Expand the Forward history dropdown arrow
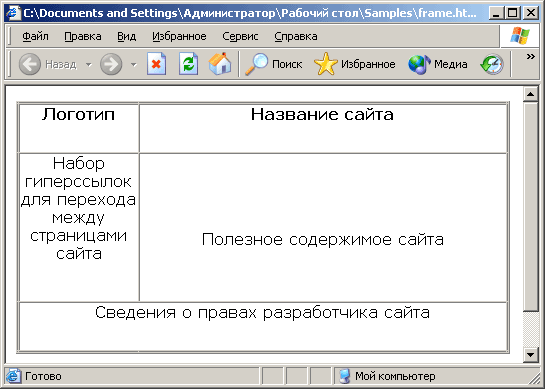This screenshot has width=545, height=389. pyautogui.click(x=133, y=64)
